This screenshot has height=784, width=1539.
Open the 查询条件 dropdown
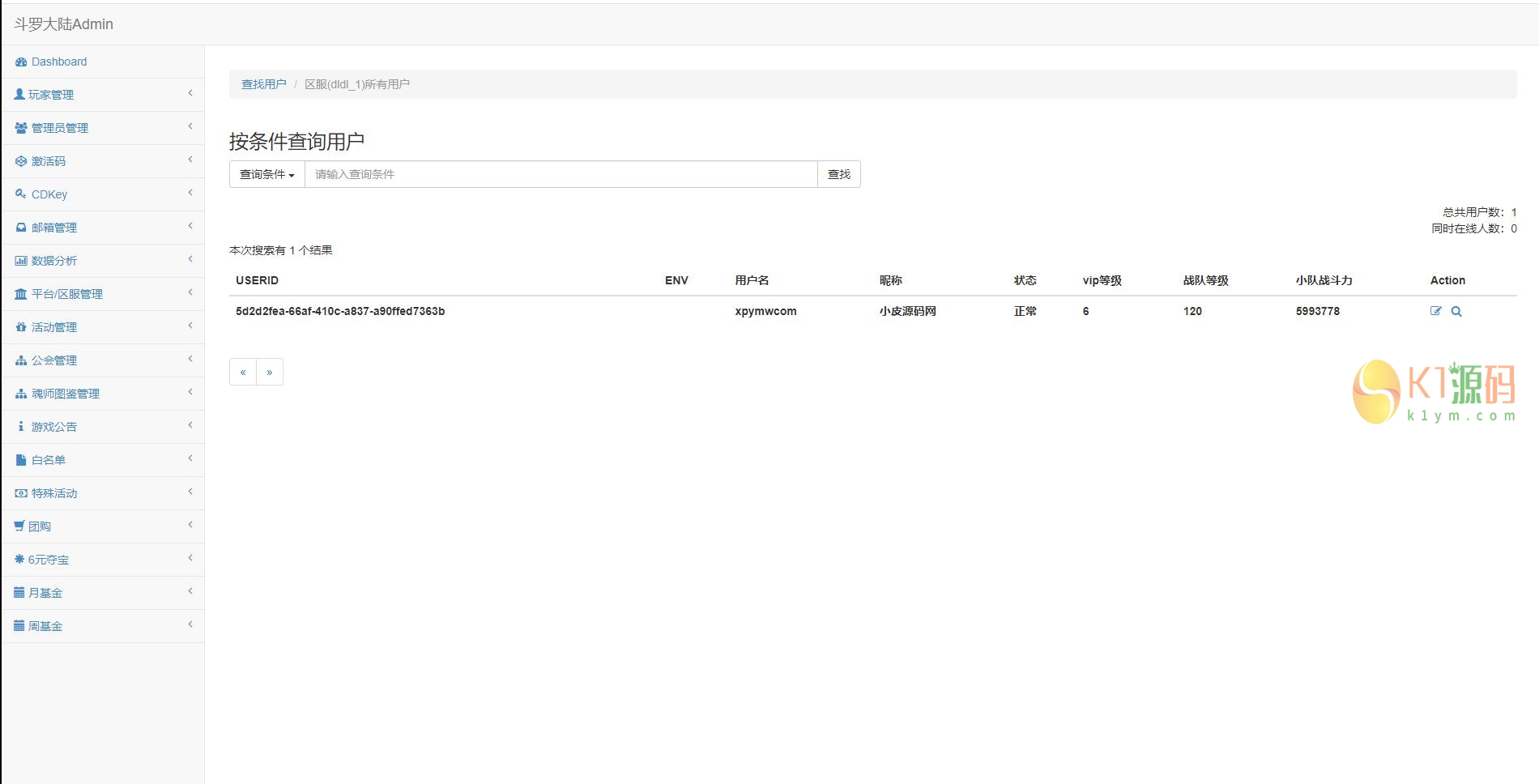[267, 174]
